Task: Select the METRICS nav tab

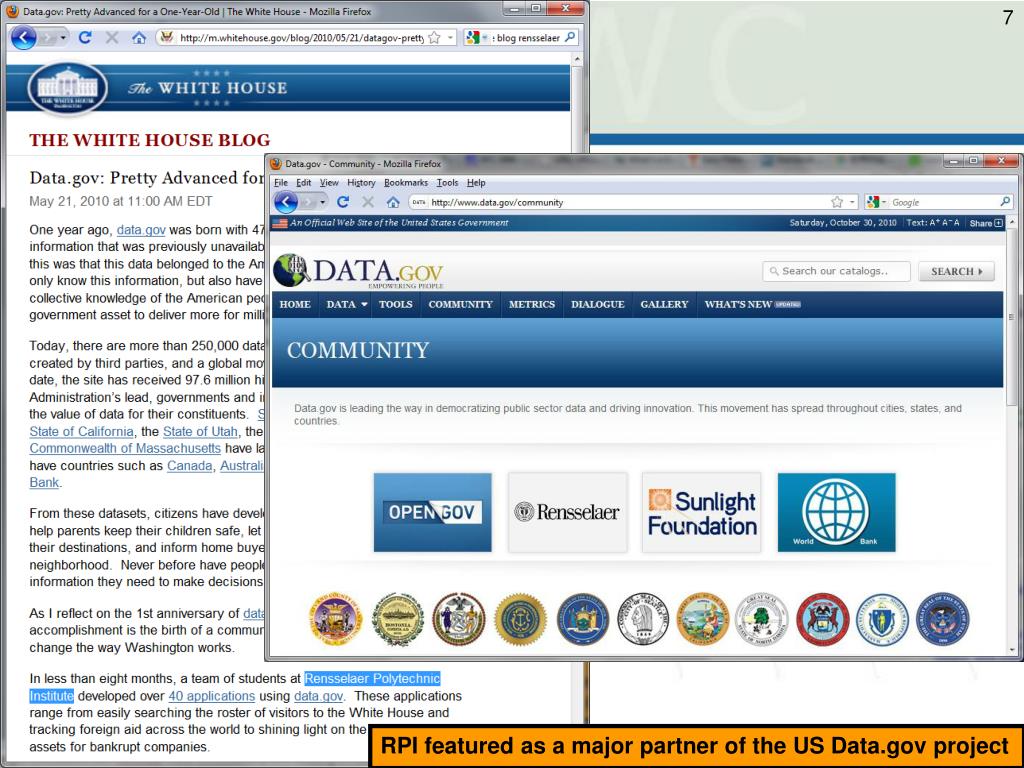Action: (x=532, y=304)
